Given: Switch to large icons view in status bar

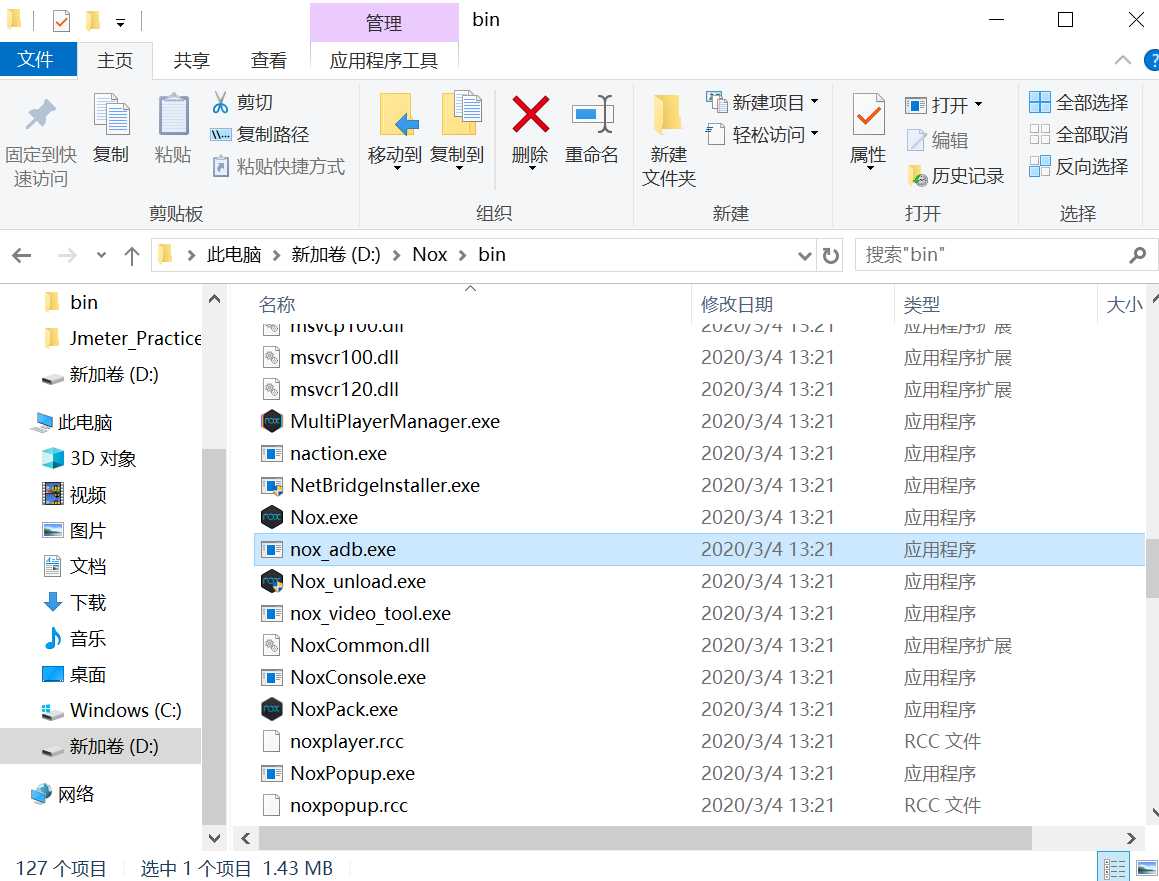Looking at the screenshot, I should coord(1146,868).
